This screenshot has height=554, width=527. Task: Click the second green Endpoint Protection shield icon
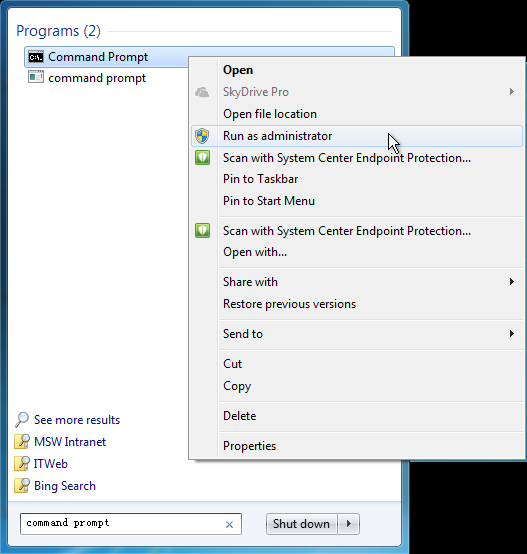point(202,230)
